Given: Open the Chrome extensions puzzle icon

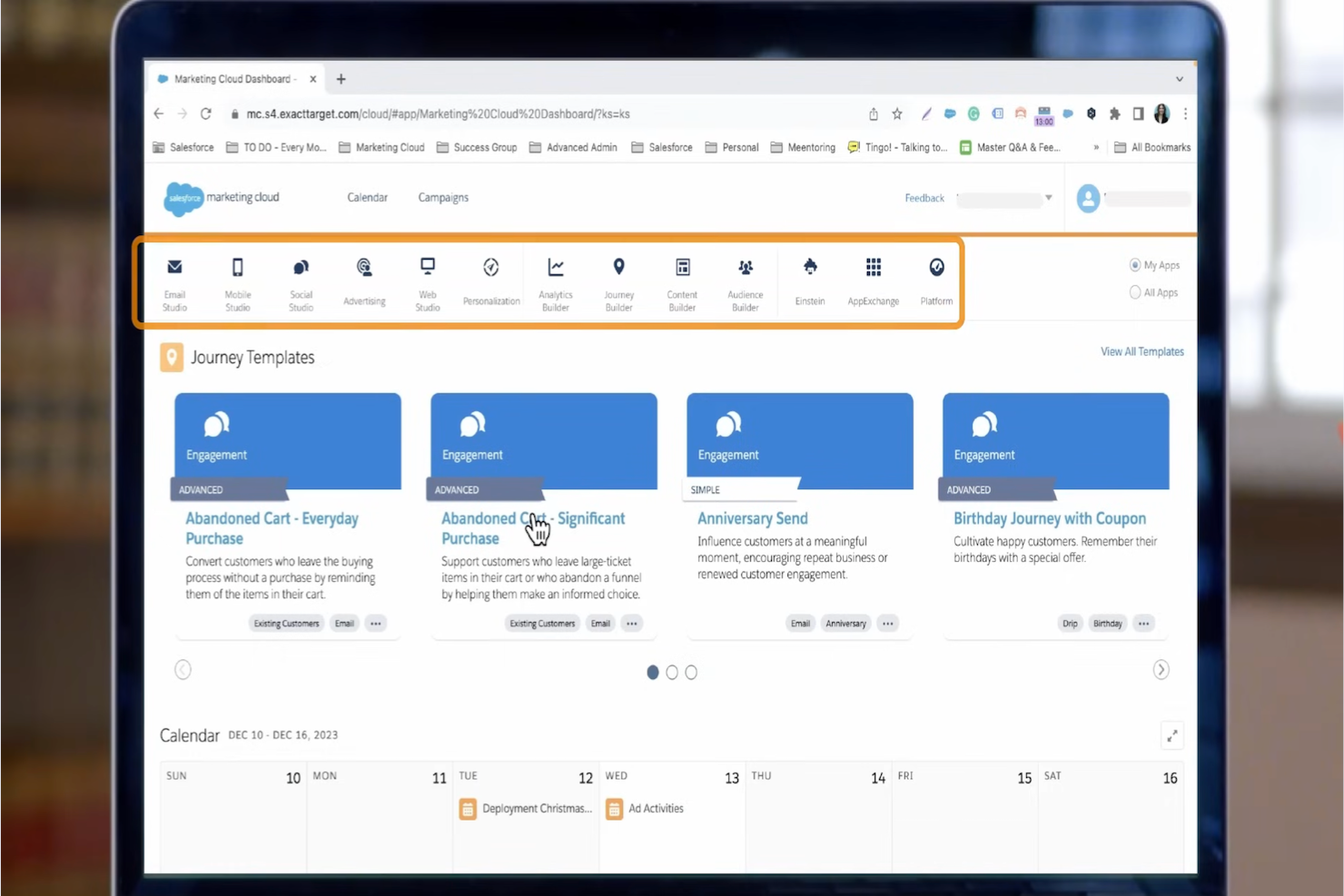Looking at the screenshot, I should 1114,113.
